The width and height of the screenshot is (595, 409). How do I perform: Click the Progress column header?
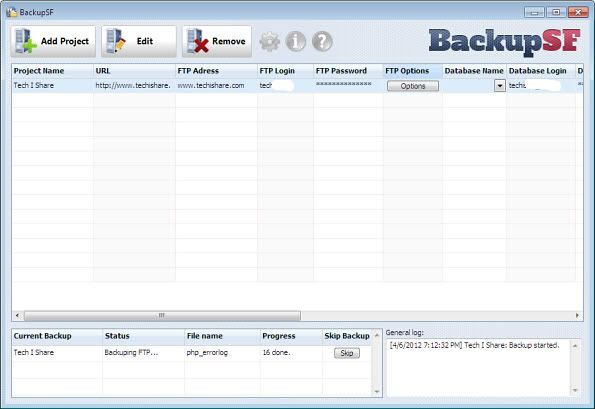291,336
